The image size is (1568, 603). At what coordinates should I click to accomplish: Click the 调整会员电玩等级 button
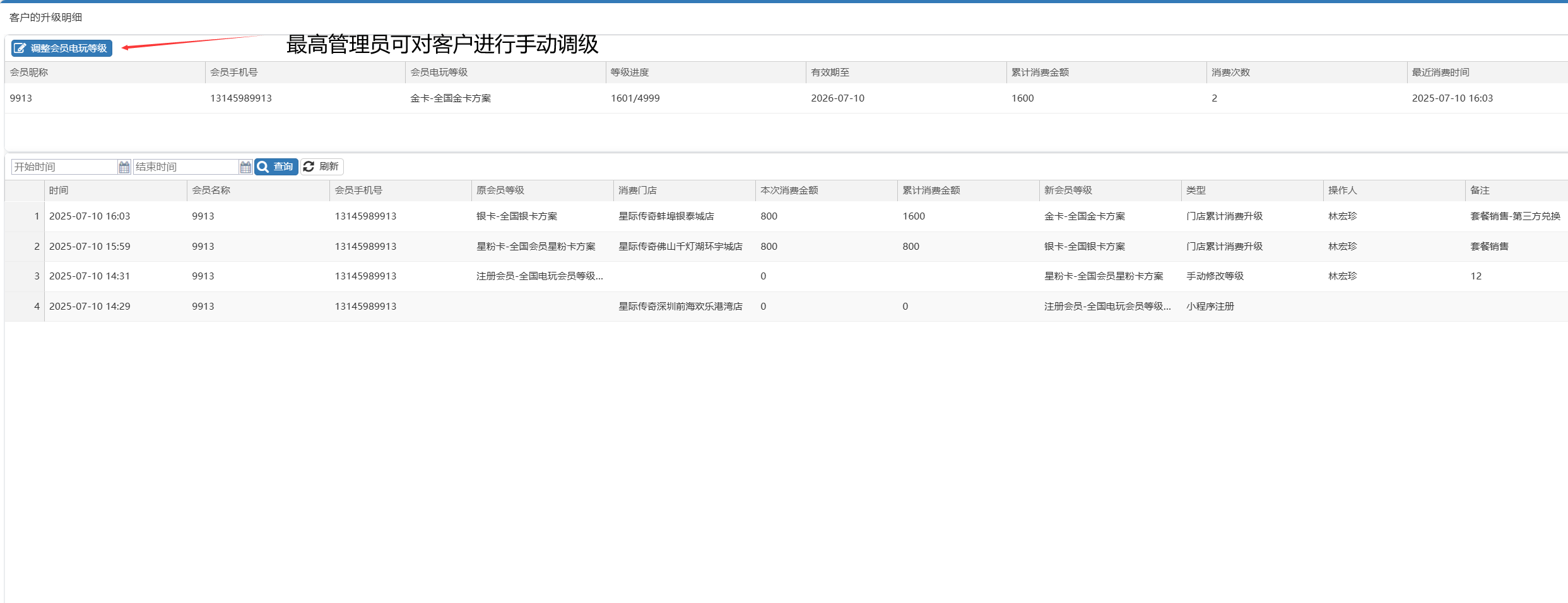[62, 49]
